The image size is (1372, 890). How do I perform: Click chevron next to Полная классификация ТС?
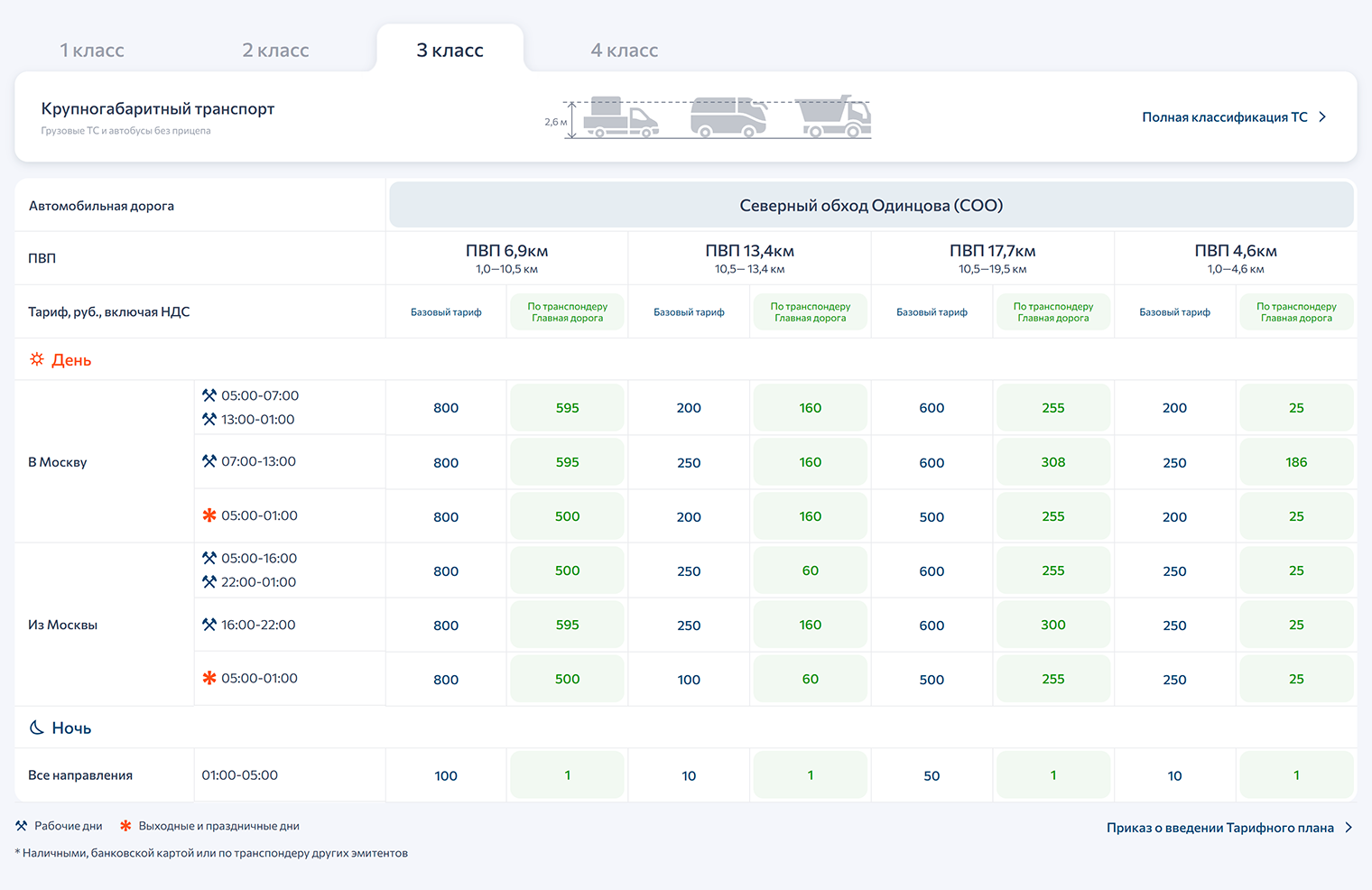(1322, 117)
